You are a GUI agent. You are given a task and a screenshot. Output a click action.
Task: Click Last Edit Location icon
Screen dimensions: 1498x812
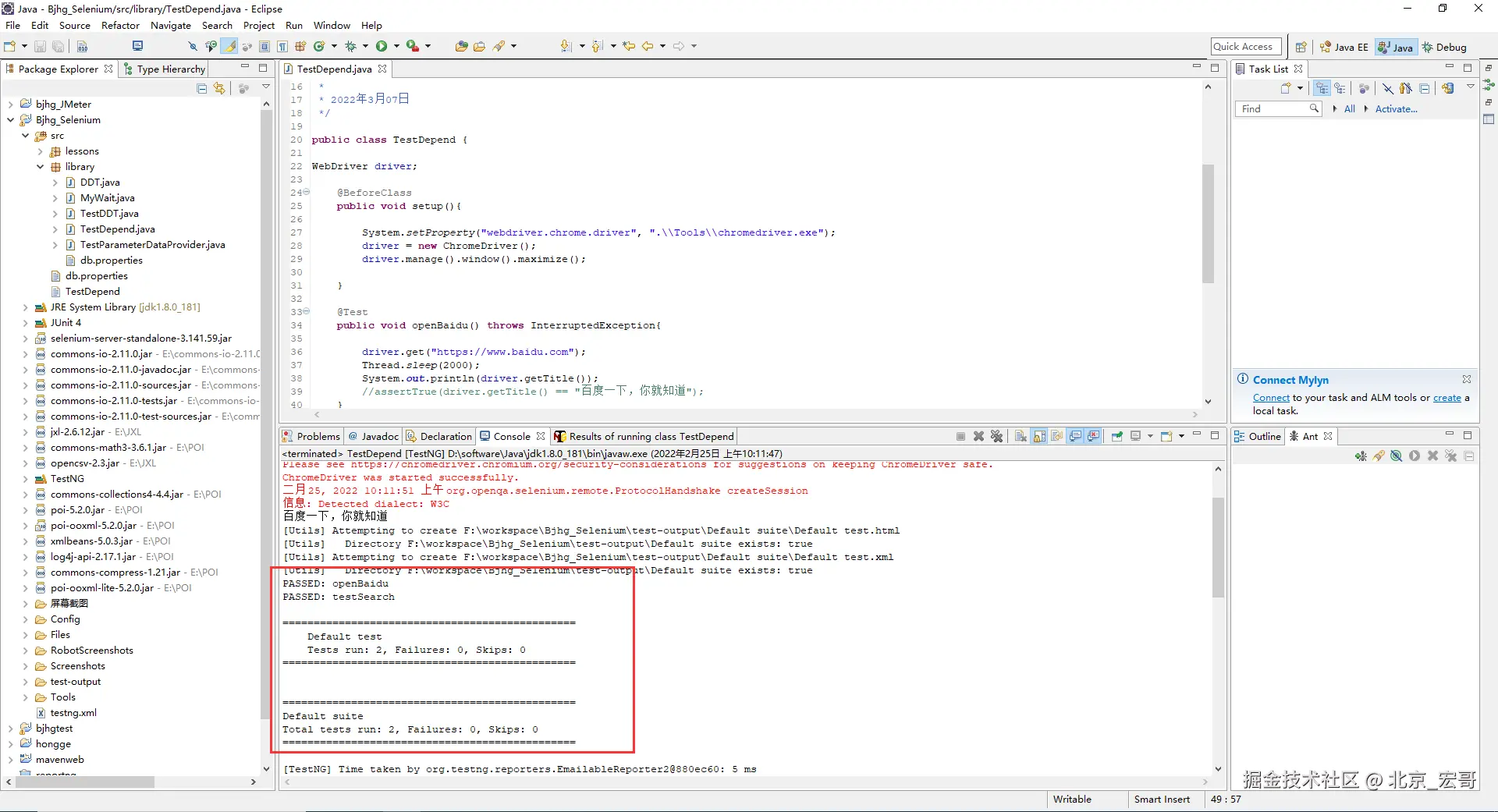pos(629,46)
